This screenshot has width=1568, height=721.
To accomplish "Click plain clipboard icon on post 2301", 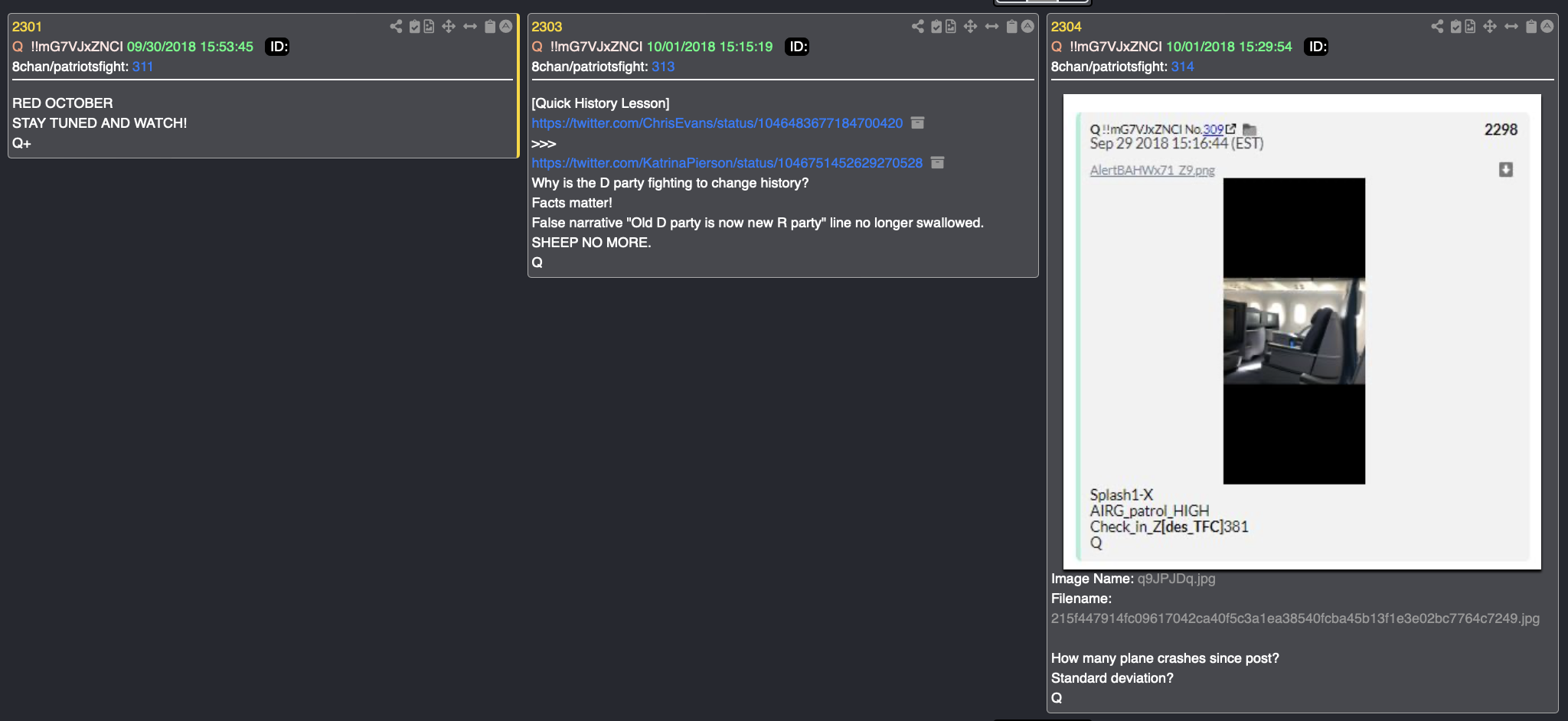I will coord(490,27).
